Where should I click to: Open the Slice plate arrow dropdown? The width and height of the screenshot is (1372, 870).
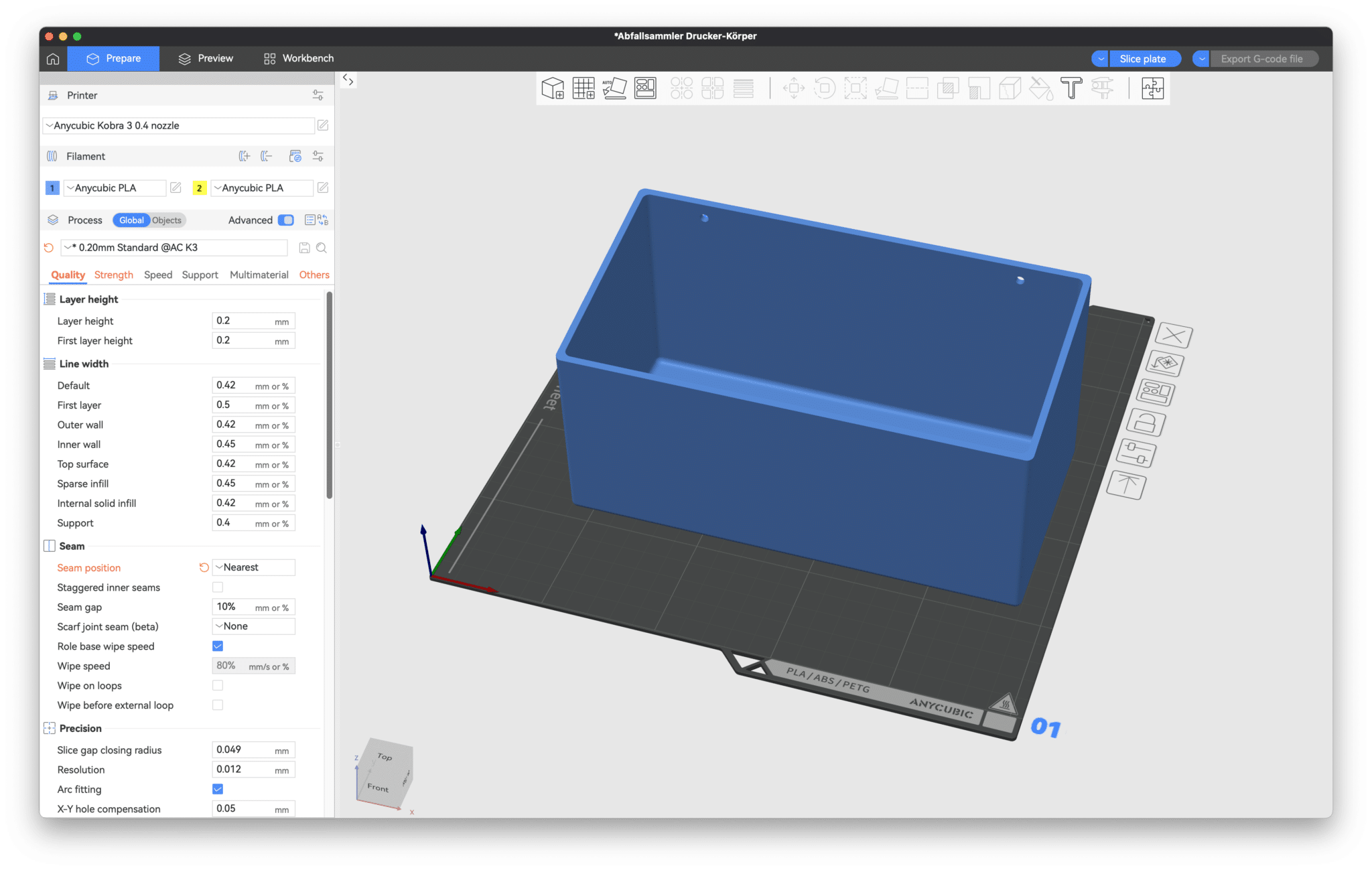(1100, 59)
